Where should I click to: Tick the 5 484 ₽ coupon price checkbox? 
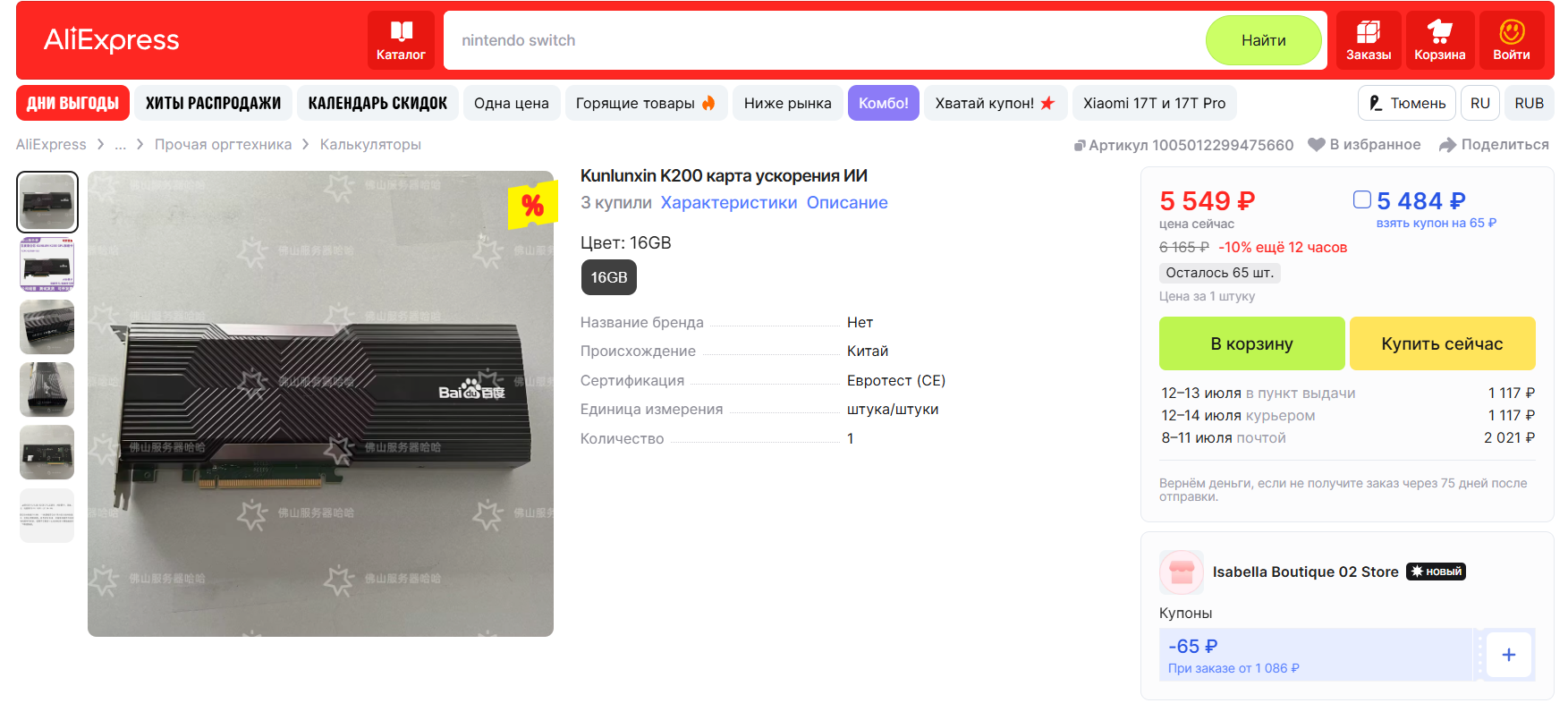(x=1362, y=199)
